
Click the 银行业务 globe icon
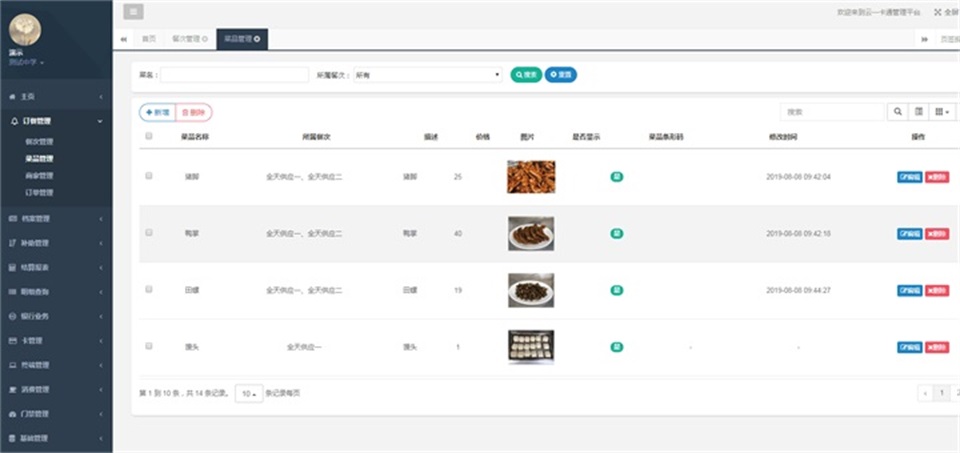pos(13,316)
